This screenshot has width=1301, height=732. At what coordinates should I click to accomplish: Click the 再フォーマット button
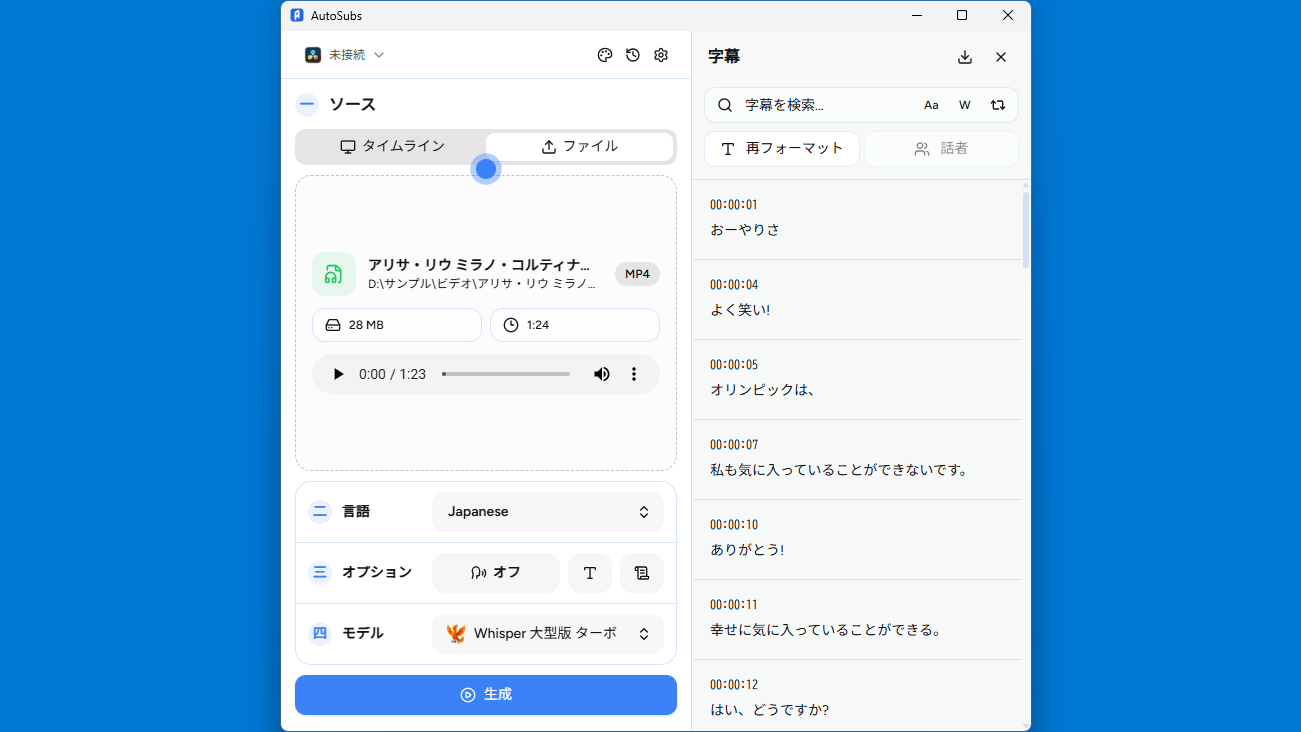[x=782, y=148]
